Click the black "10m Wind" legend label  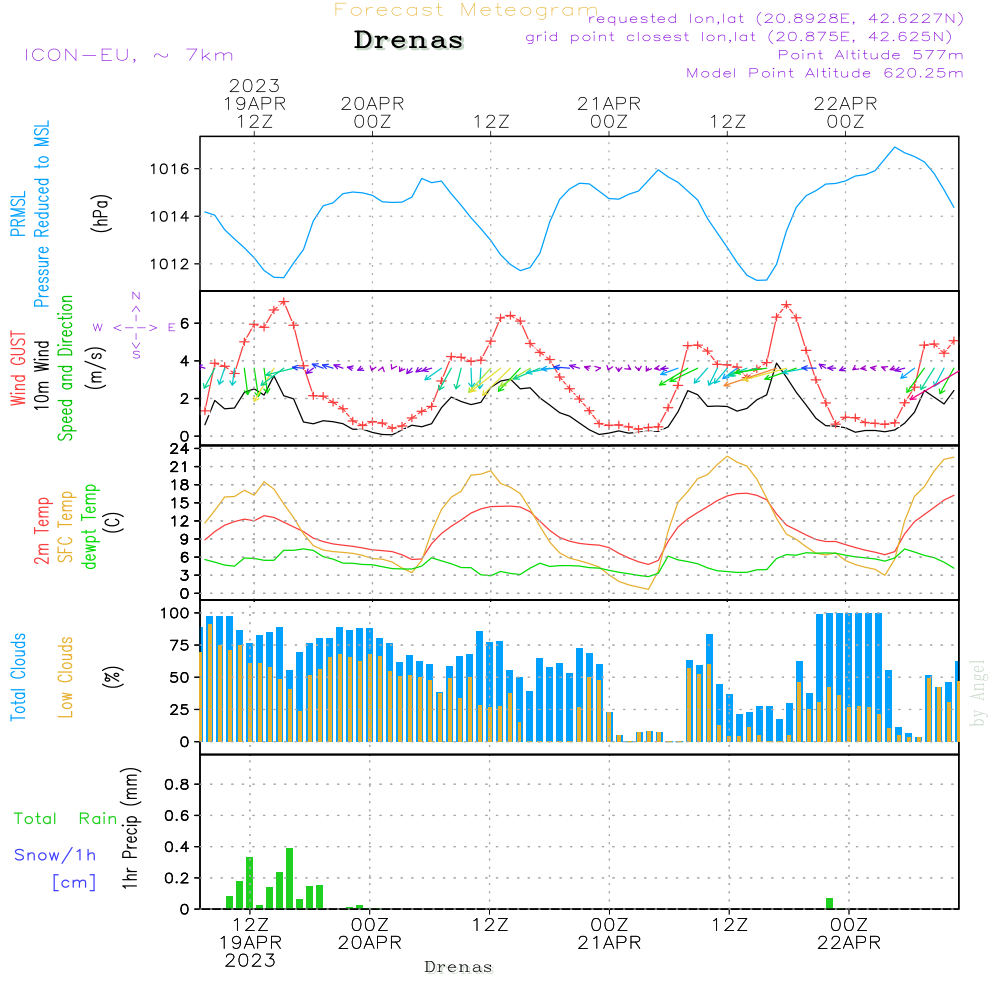[41, 375]
